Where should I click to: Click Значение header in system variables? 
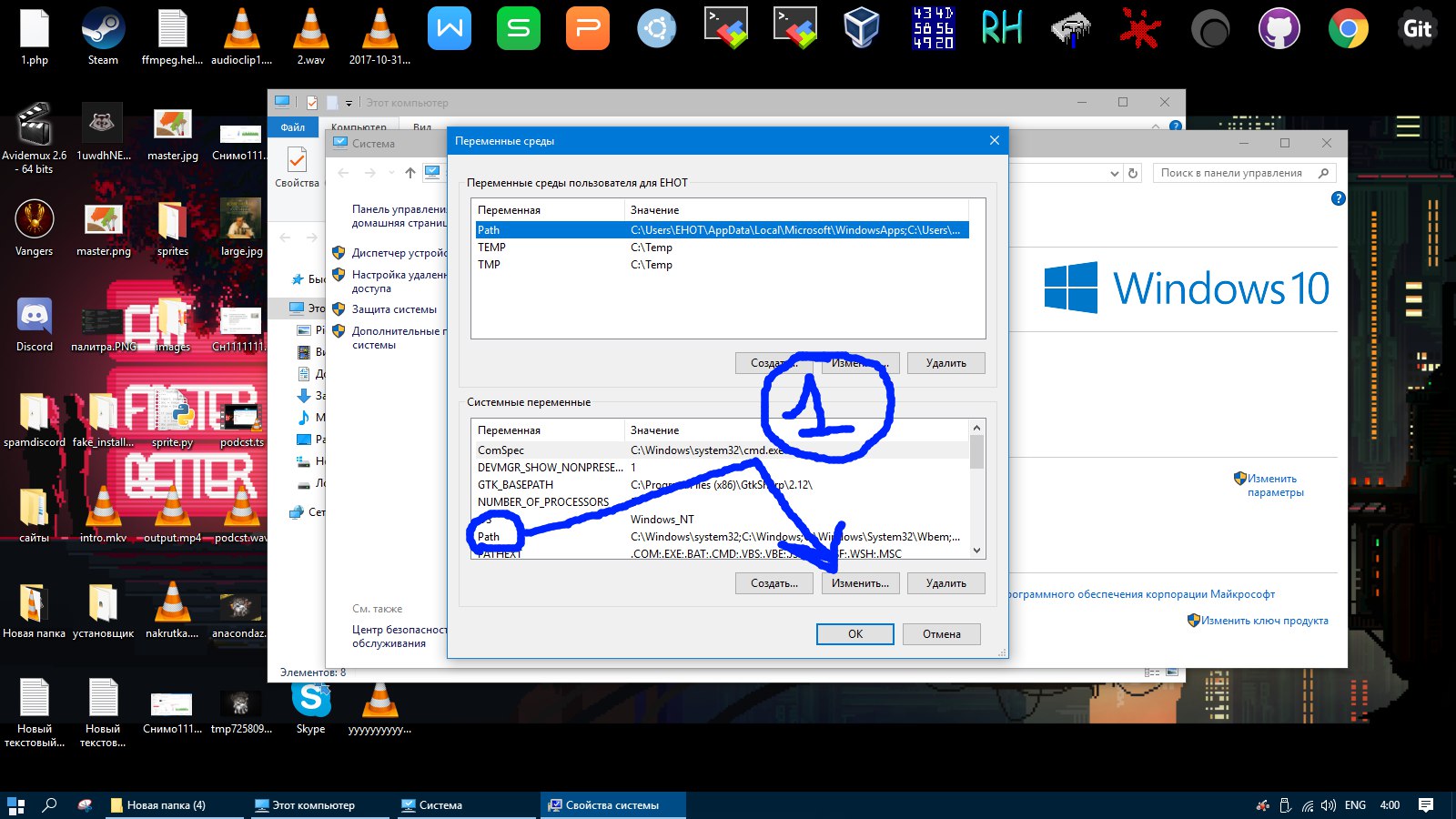(x=798, y=430)
